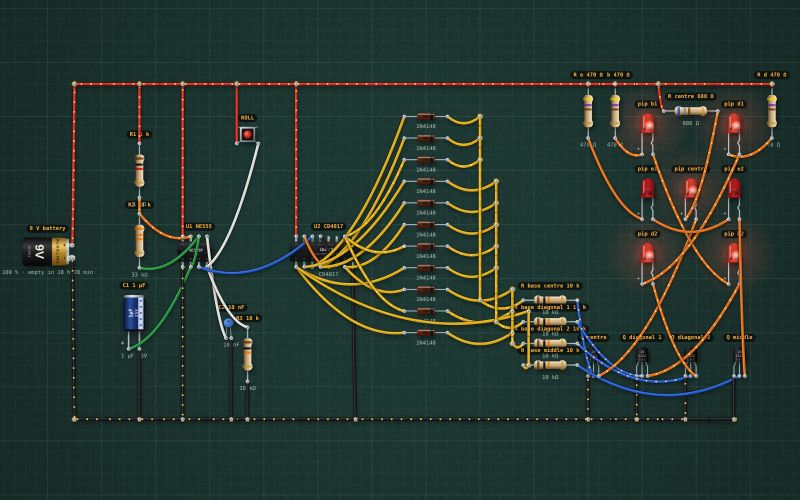
Task: Click the 'pip d2' label
Action: pos(647,234)
